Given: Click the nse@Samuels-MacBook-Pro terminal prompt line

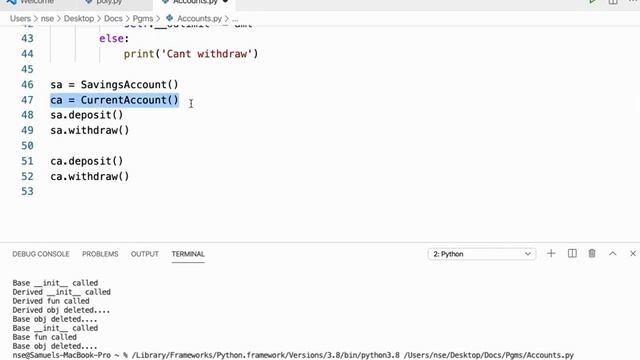Looking at the screenshot, I should 293,355.
